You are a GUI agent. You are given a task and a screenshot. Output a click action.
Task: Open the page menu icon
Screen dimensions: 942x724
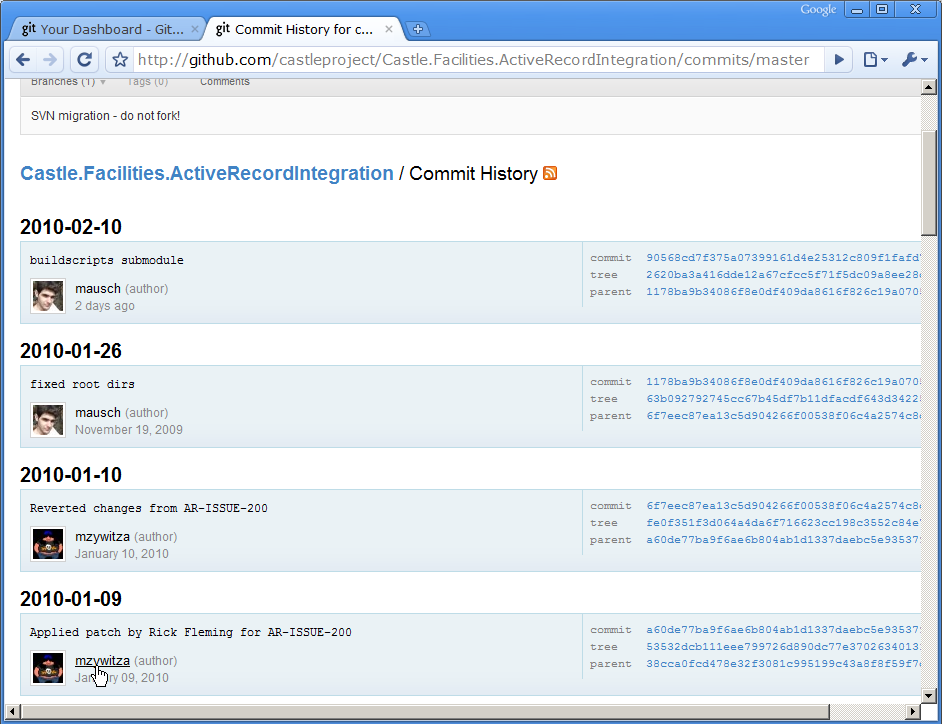coord(875,59)
